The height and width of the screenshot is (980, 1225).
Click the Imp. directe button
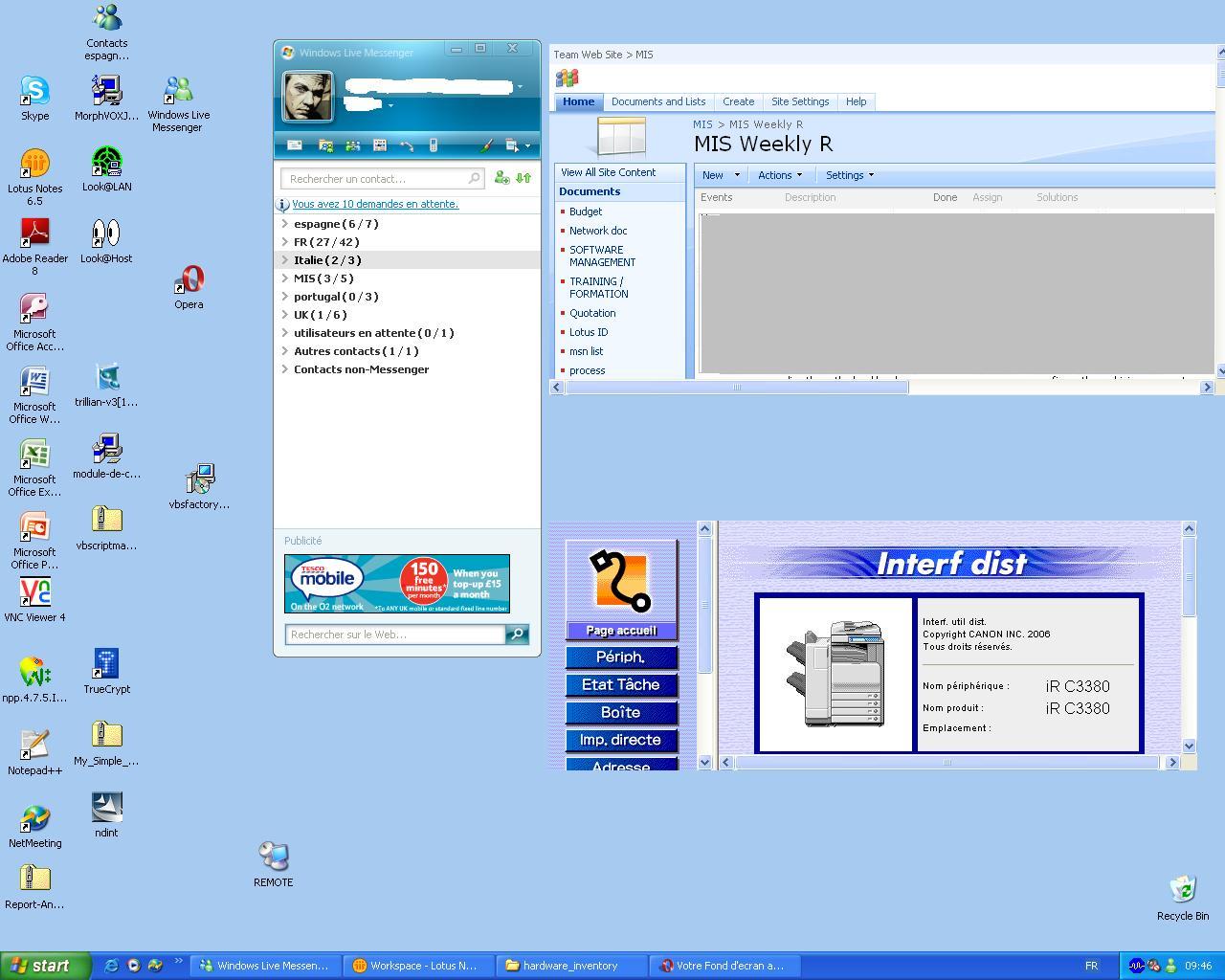(621, 741)
